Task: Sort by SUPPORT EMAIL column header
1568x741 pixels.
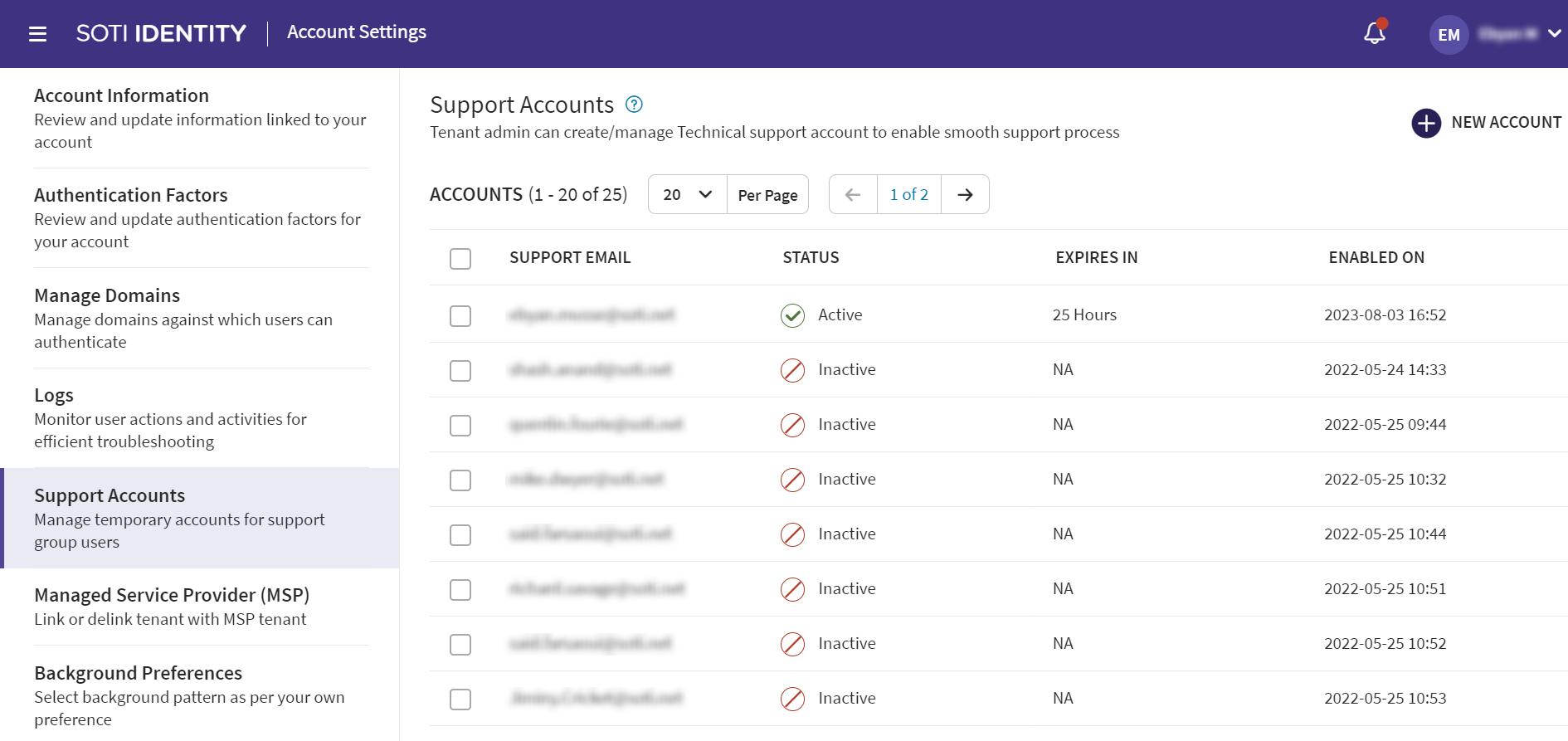Action: (x=570, y=257)
